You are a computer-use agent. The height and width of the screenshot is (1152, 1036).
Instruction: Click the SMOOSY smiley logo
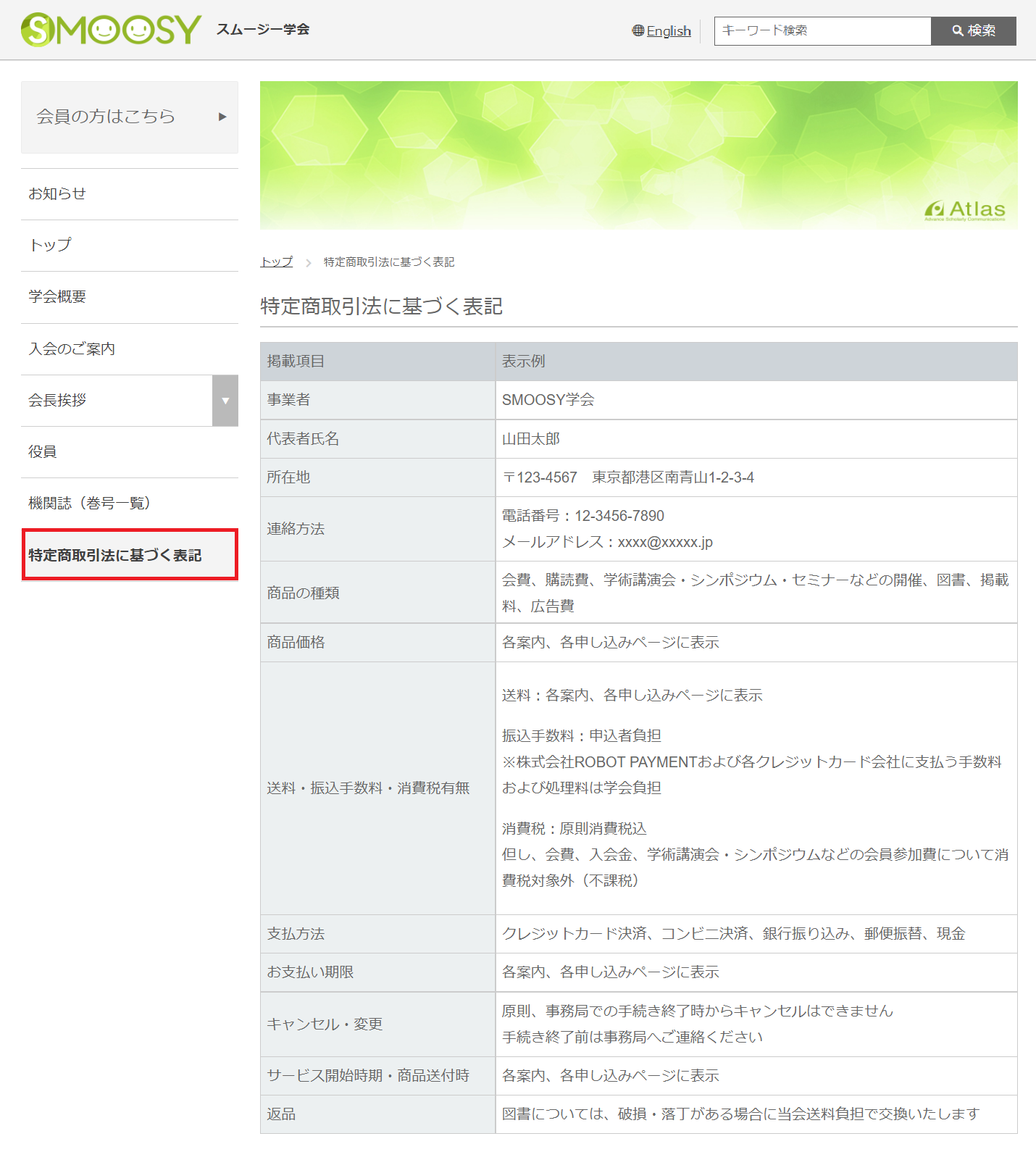click(x=111, y=30)
